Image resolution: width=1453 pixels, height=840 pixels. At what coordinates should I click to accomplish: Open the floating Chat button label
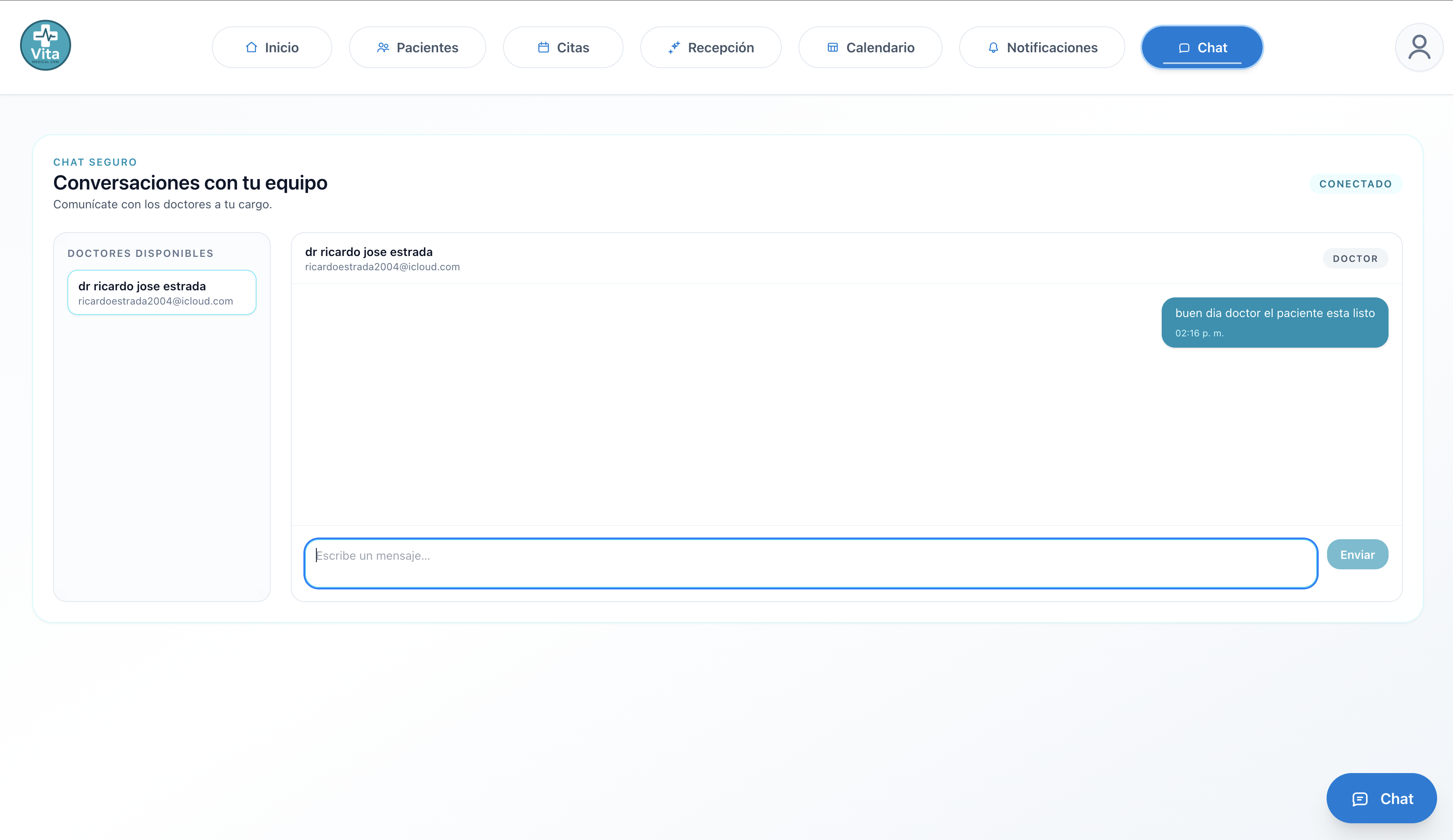coord(1397,799)
